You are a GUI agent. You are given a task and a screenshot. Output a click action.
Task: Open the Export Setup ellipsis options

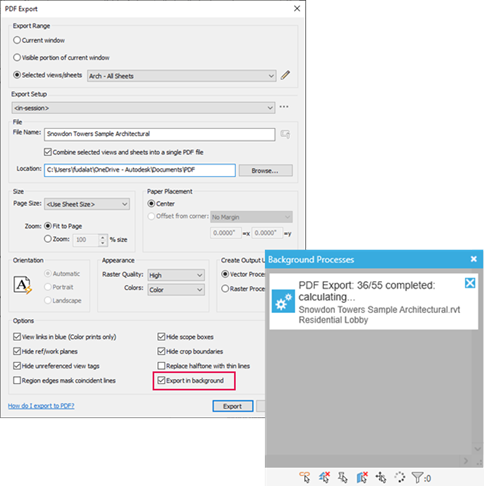pyautogui.click(x=284, y=107)
